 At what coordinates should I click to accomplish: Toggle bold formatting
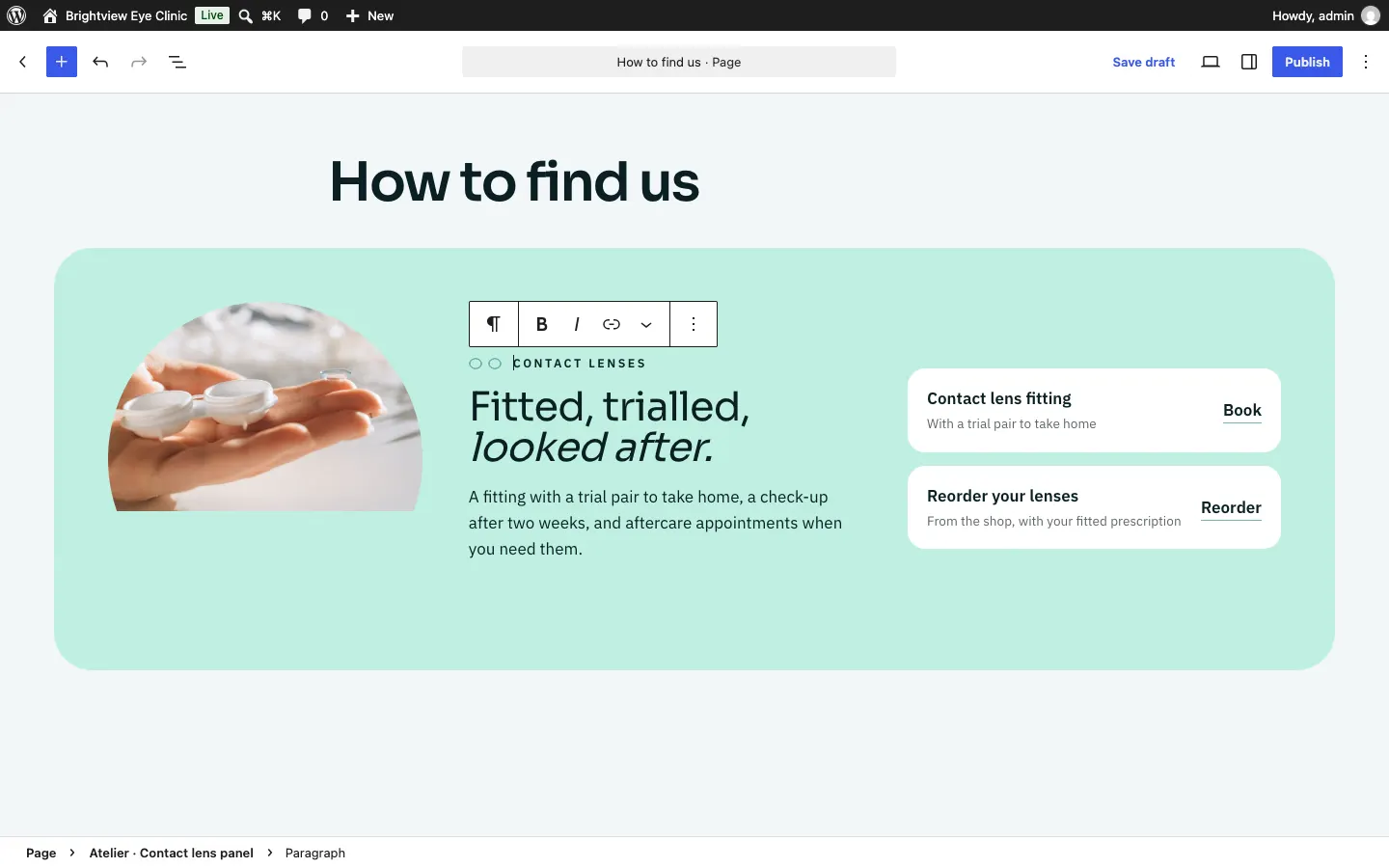coord(542,324)
